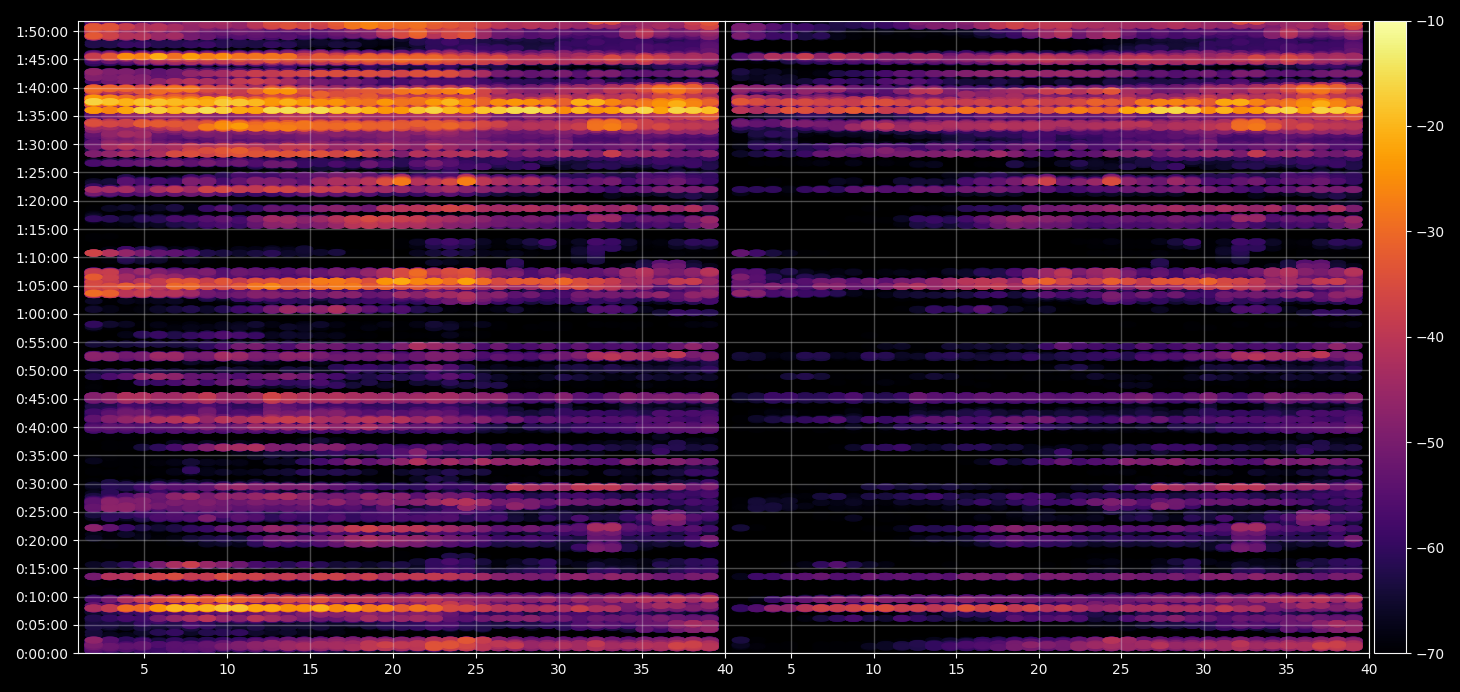
Task: Click x-axis label 35 under left heatmap
Action: pyautogui.click(x=642, y=669)
